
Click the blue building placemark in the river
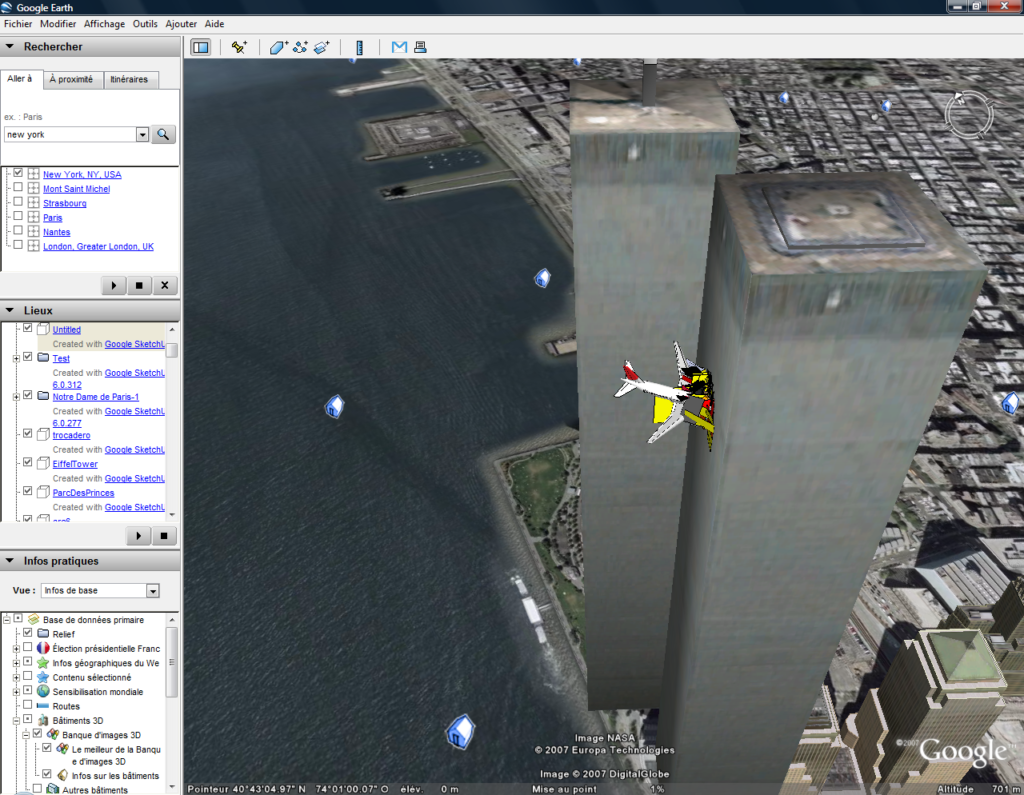click(x=334, y=406)
